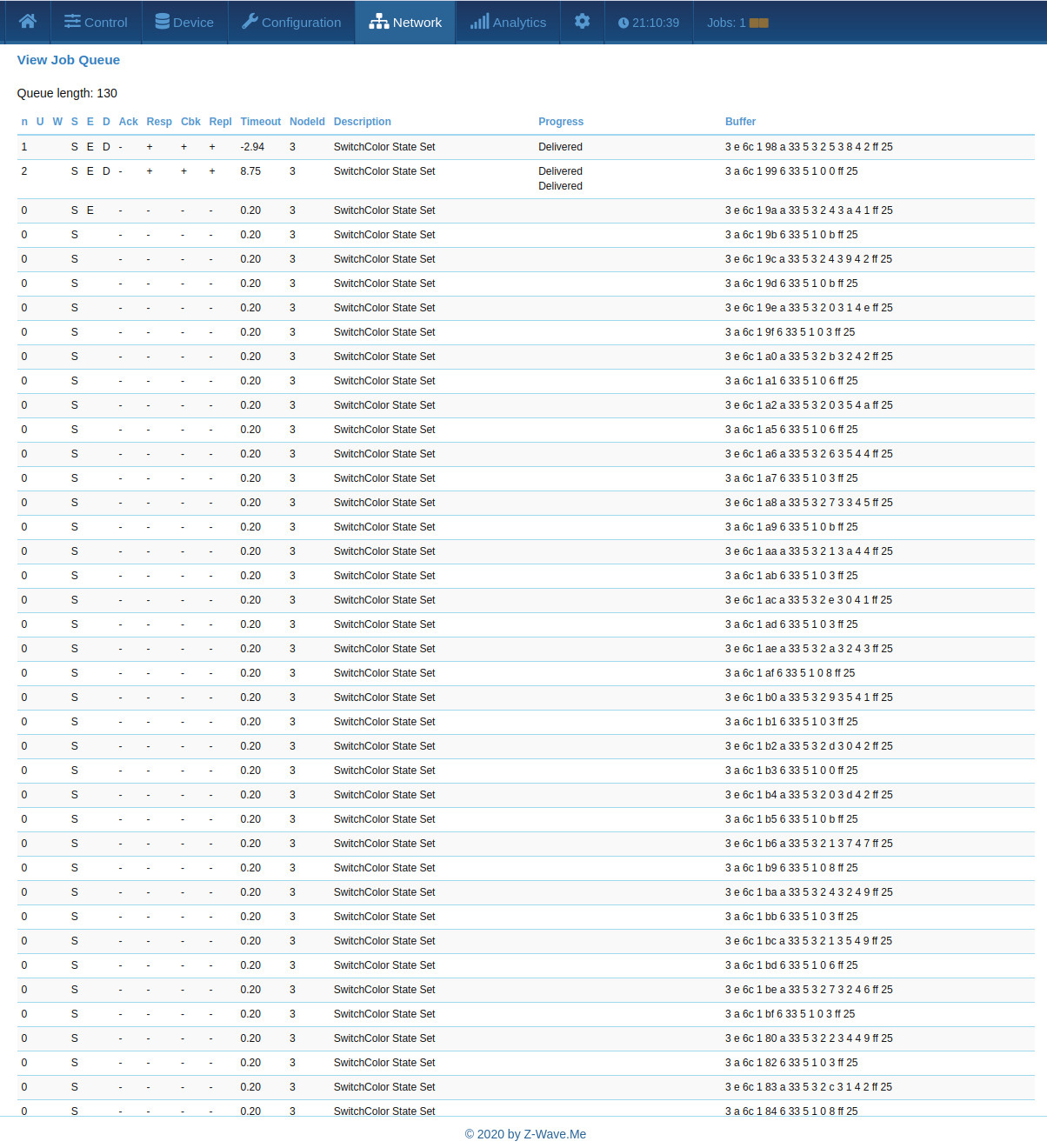Screen dimensions: 1047x1148
Task: Click the Progress column header
Action: tap(560, 122)
